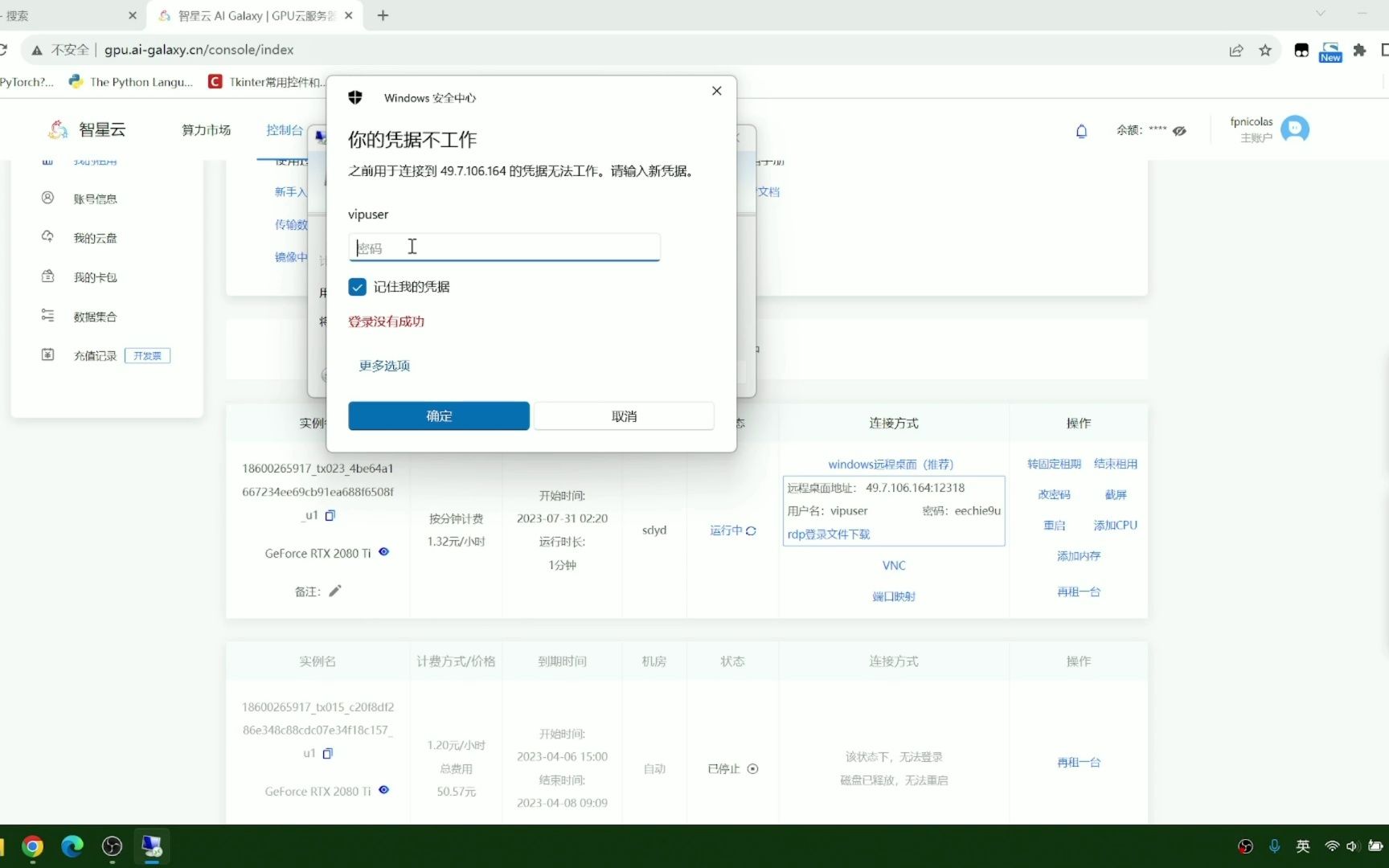Image resolution: width=1389 pixels, height=868 pixels.
Task: Open Remote Desktop app in taskbar
Action: pyautogui.click(x=151, y=846)
